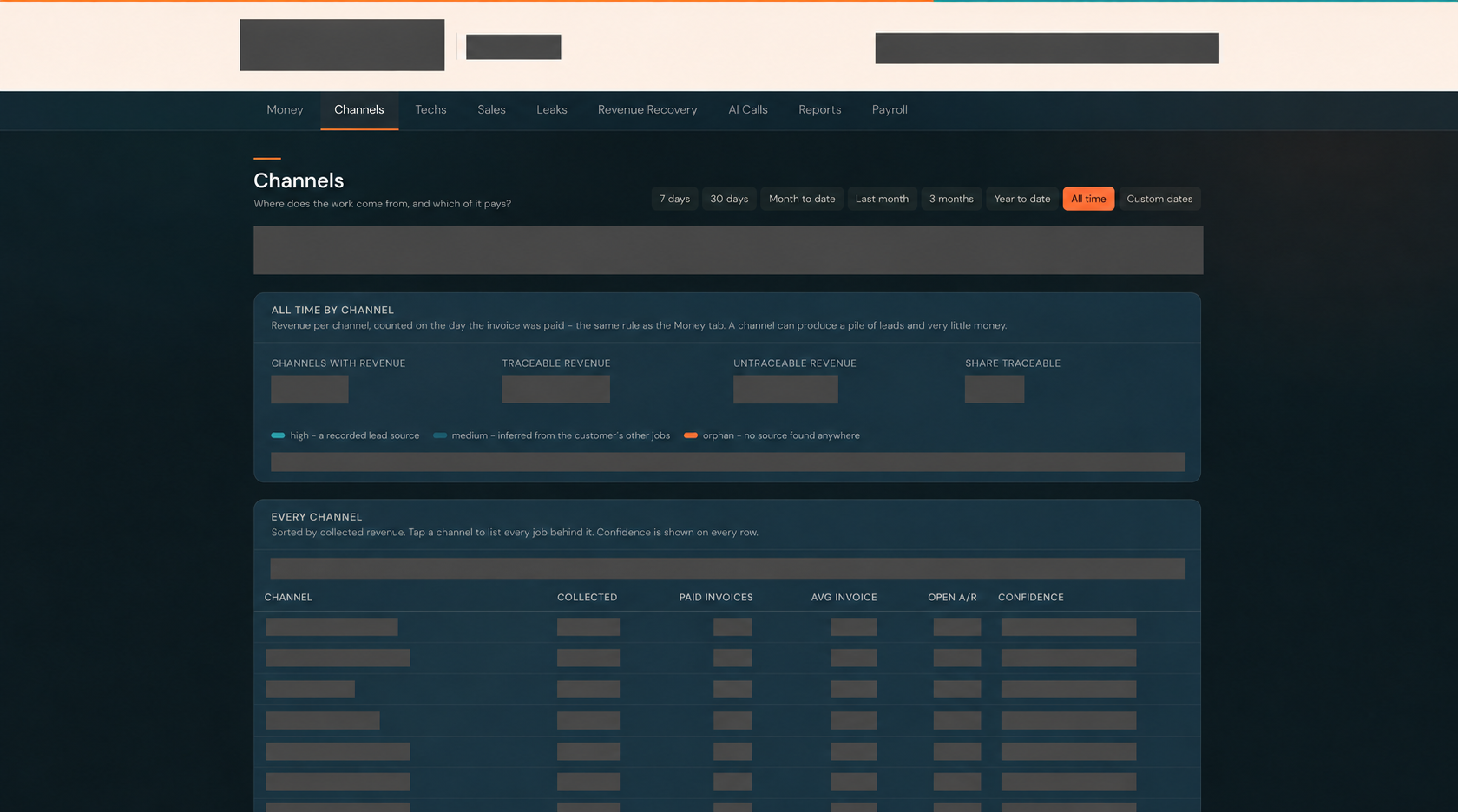Open the Reports tab

click(820, 110)
